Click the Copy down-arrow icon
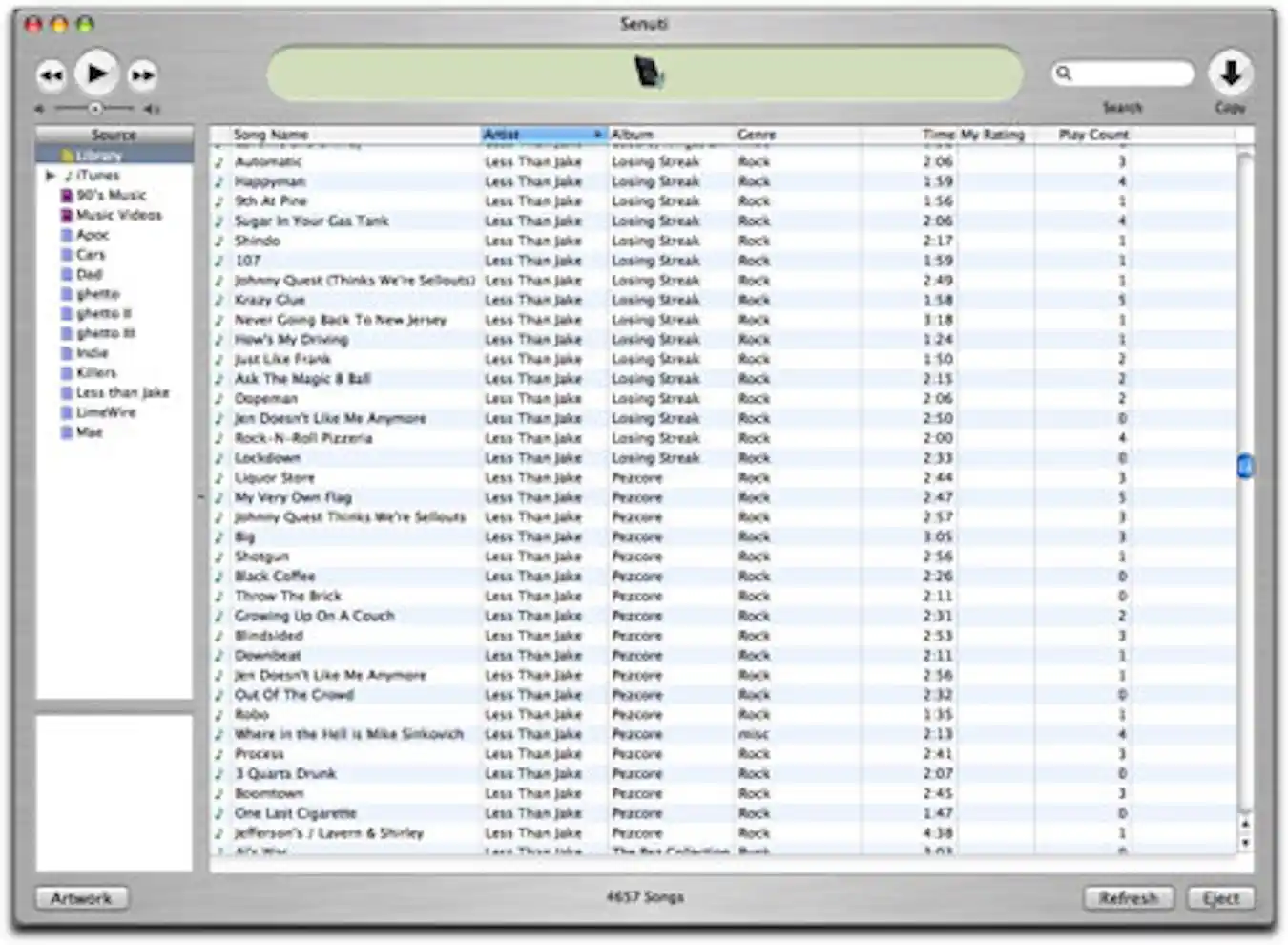 click(x=1231, y=74)
